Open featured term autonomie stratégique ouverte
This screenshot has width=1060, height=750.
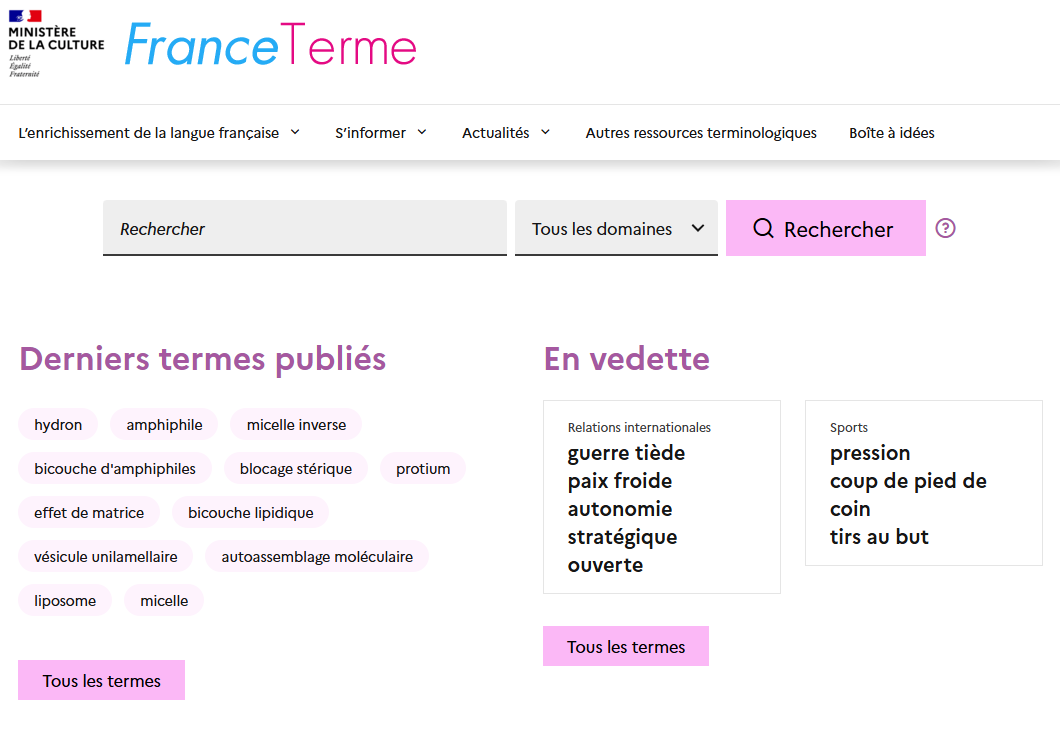(623, 537)
